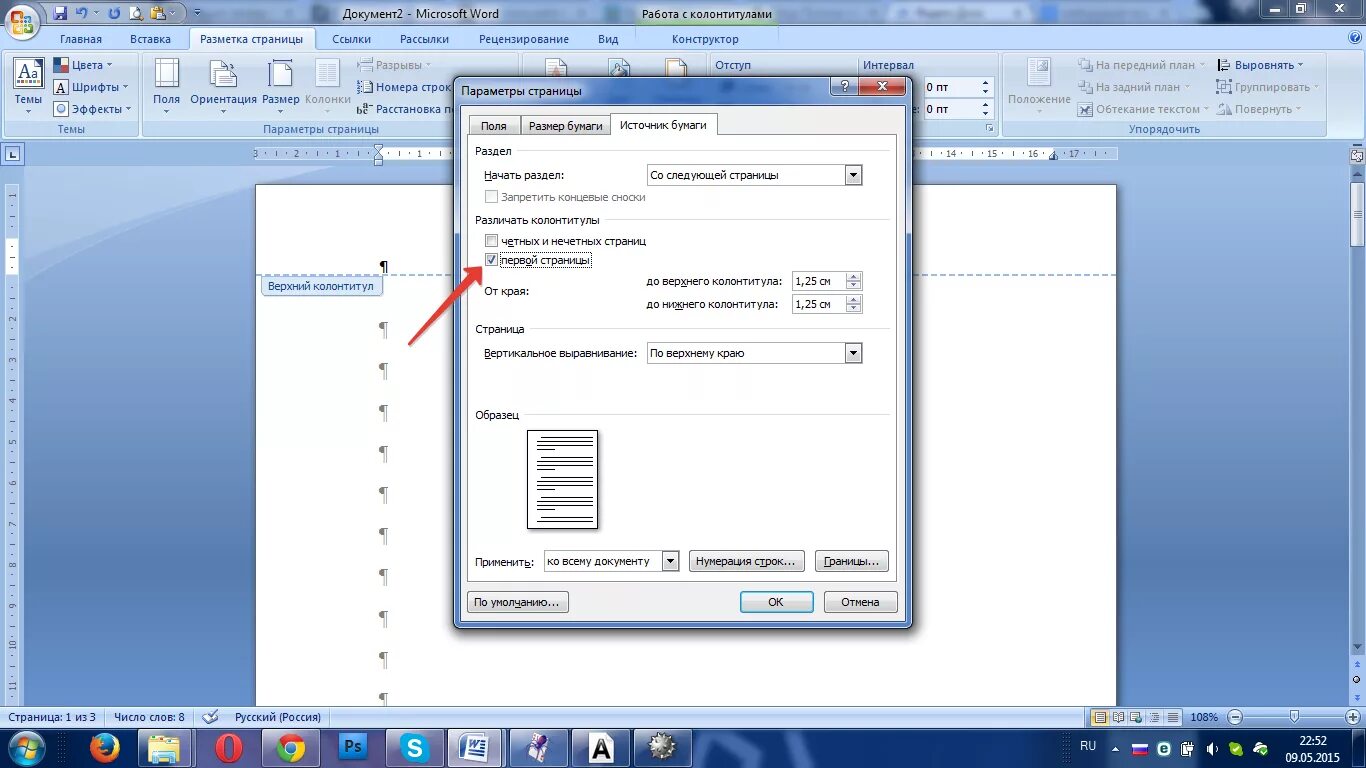Click the paragraph dialog launcher arrow

coord(990,129)
